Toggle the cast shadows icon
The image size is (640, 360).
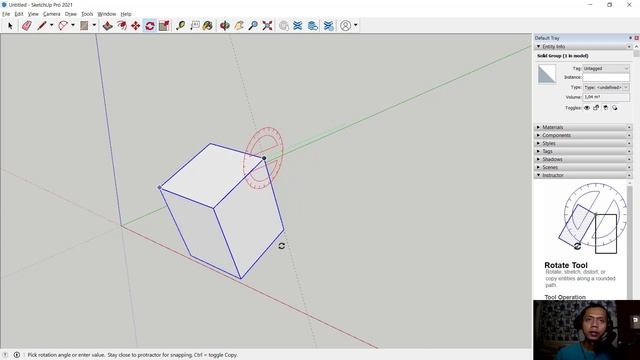pyautogui.click(x=615, y=108)
